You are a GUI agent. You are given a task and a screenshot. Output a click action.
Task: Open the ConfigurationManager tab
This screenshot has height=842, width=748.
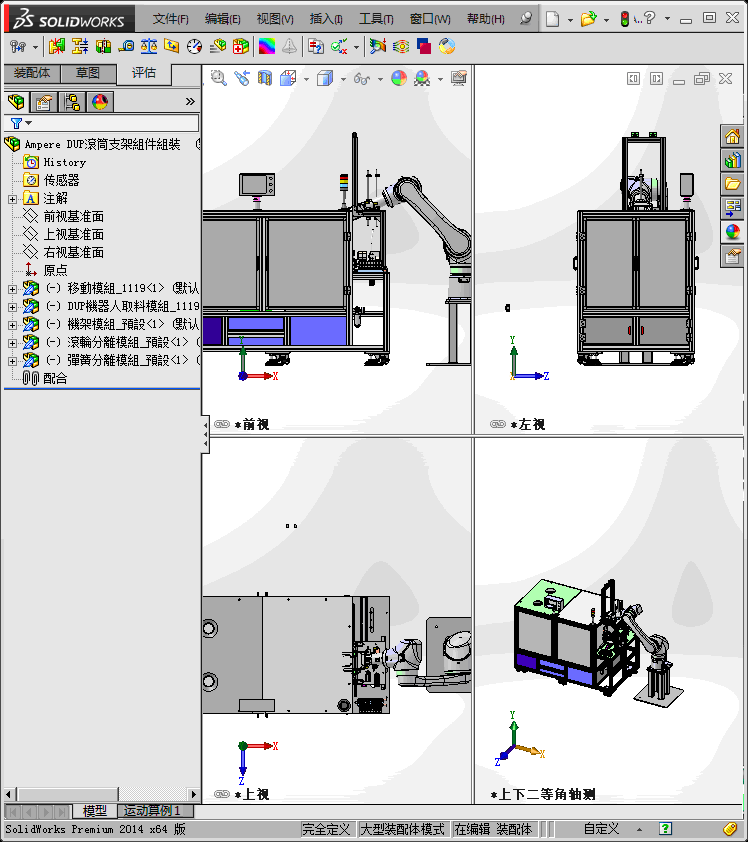coord(71,102)
